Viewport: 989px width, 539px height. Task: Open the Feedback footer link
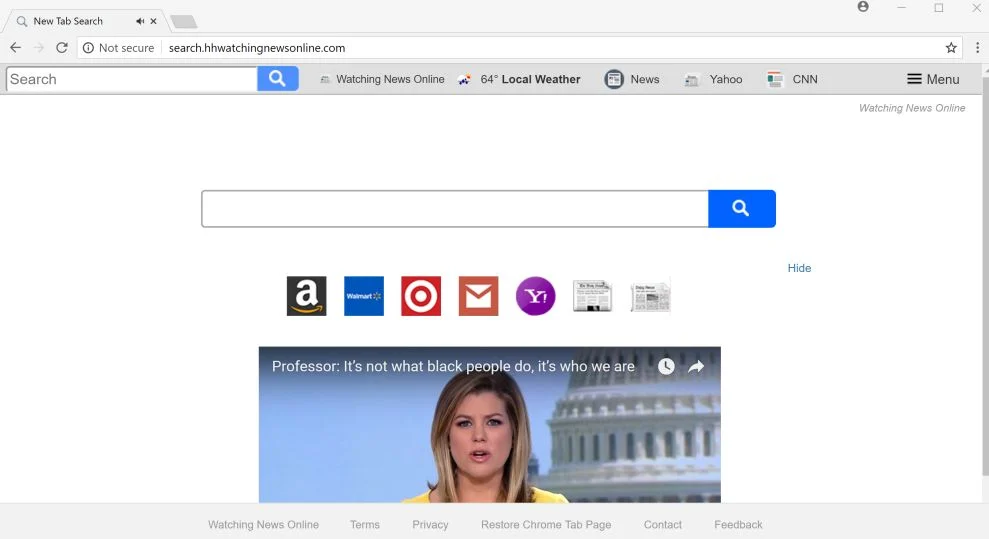738,525
